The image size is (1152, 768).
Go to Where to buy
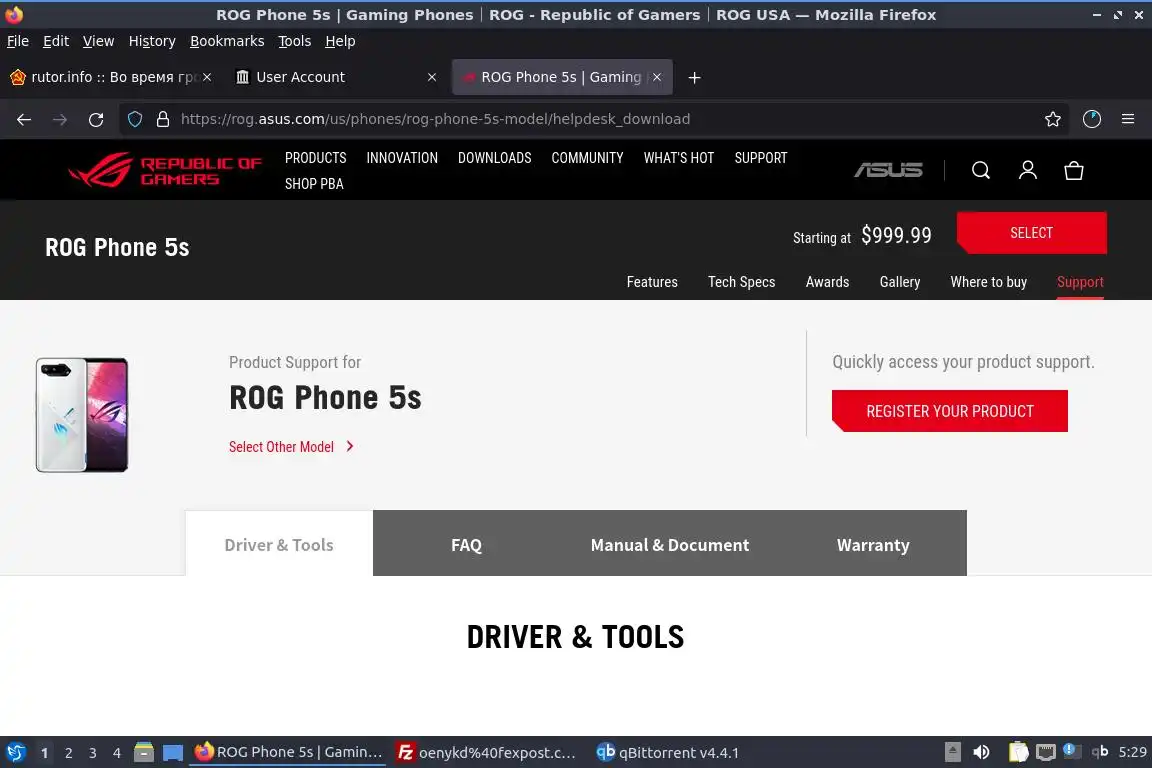point(988,282)
